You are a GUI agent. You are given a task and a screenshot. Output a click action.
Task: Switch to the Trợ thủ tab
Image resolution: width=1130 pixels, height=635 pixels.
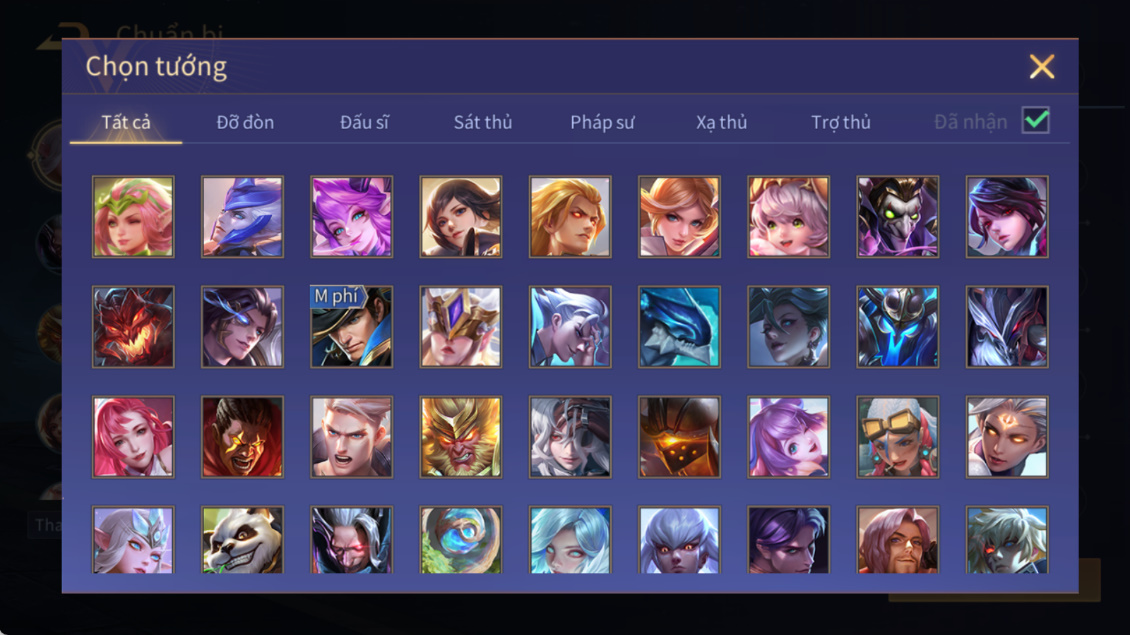coord(841,122)
